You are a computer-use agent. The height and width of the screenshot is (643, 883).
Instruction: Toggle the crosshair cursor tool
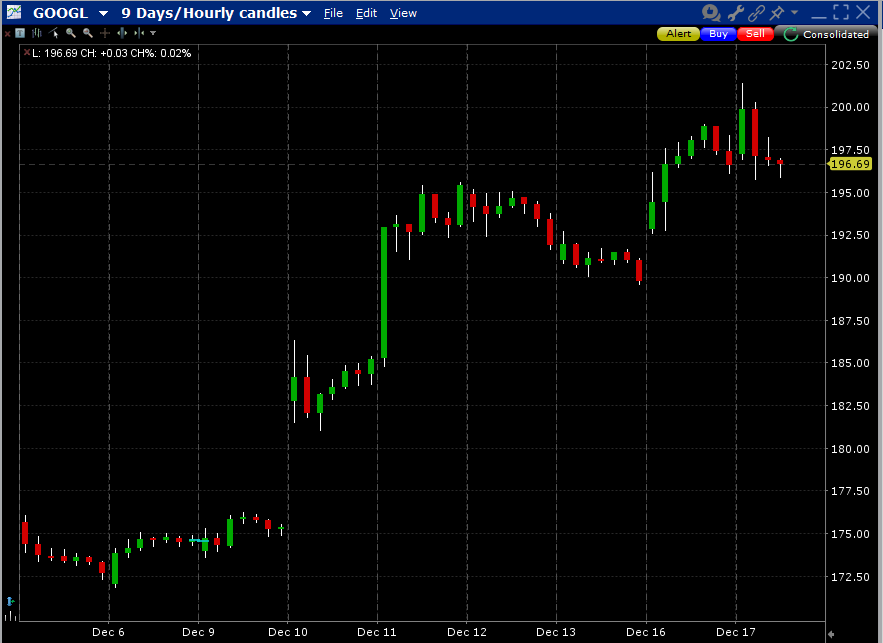tap(105, 33)
